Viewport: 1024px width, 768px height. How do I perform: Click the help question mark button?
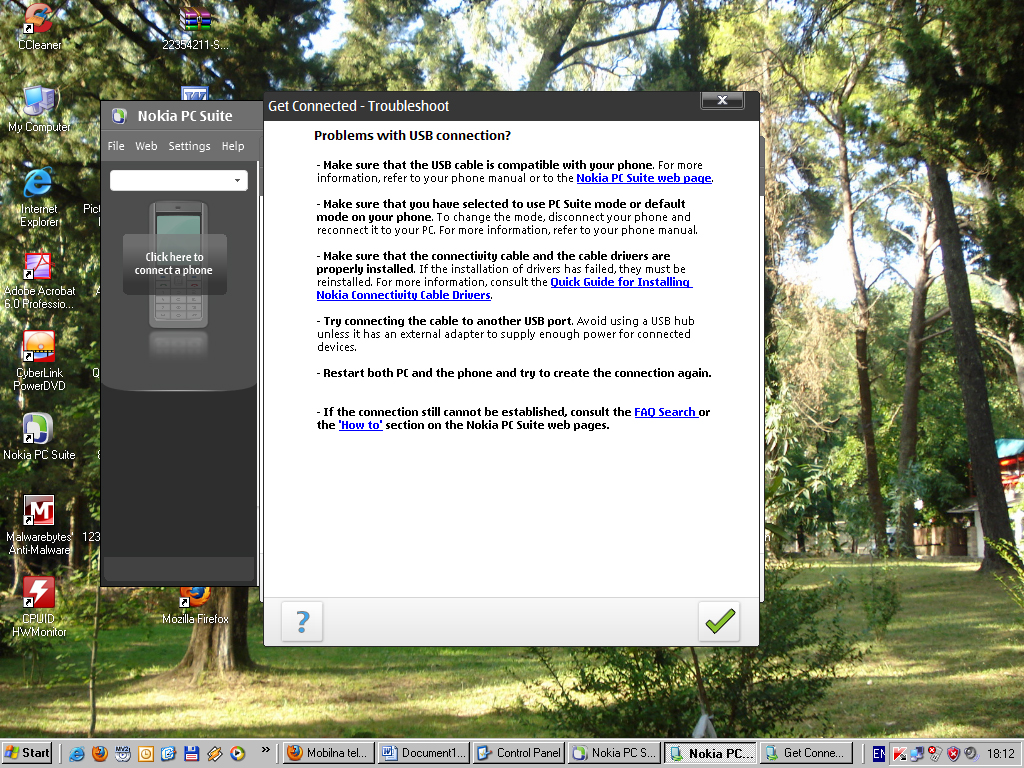tap(302, 621)
